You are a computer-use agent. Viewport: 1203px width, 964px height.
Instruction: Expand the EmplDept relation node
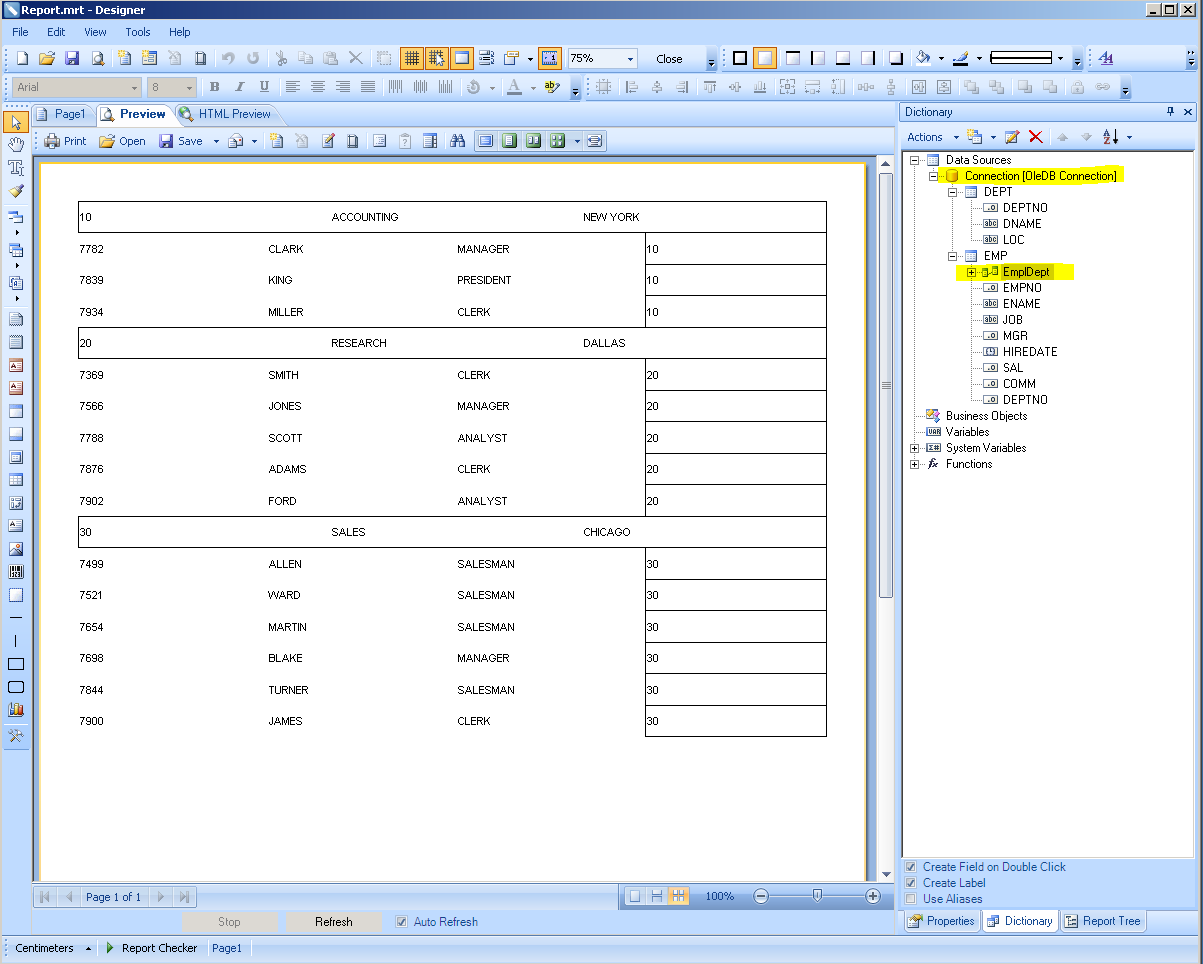pos(971,272)
